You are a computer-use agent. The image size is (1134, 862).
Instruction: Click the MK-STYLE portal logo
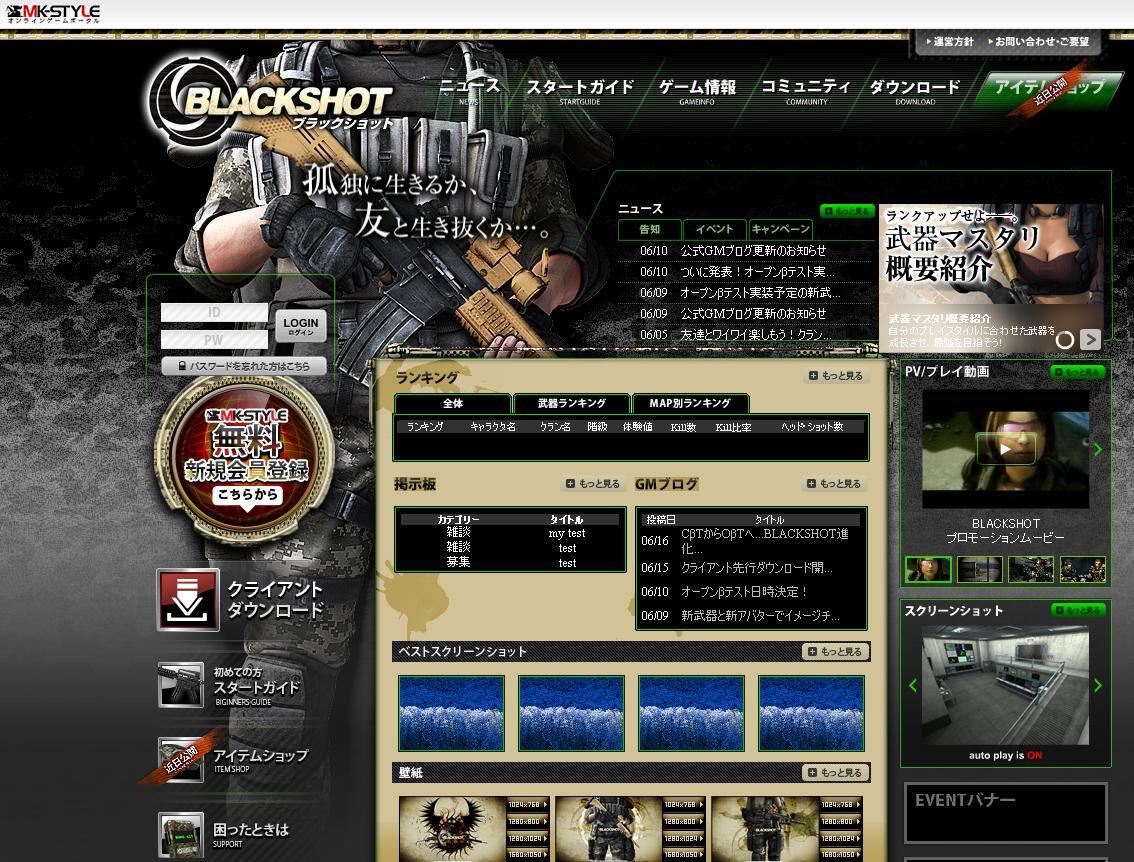point(53,14)
